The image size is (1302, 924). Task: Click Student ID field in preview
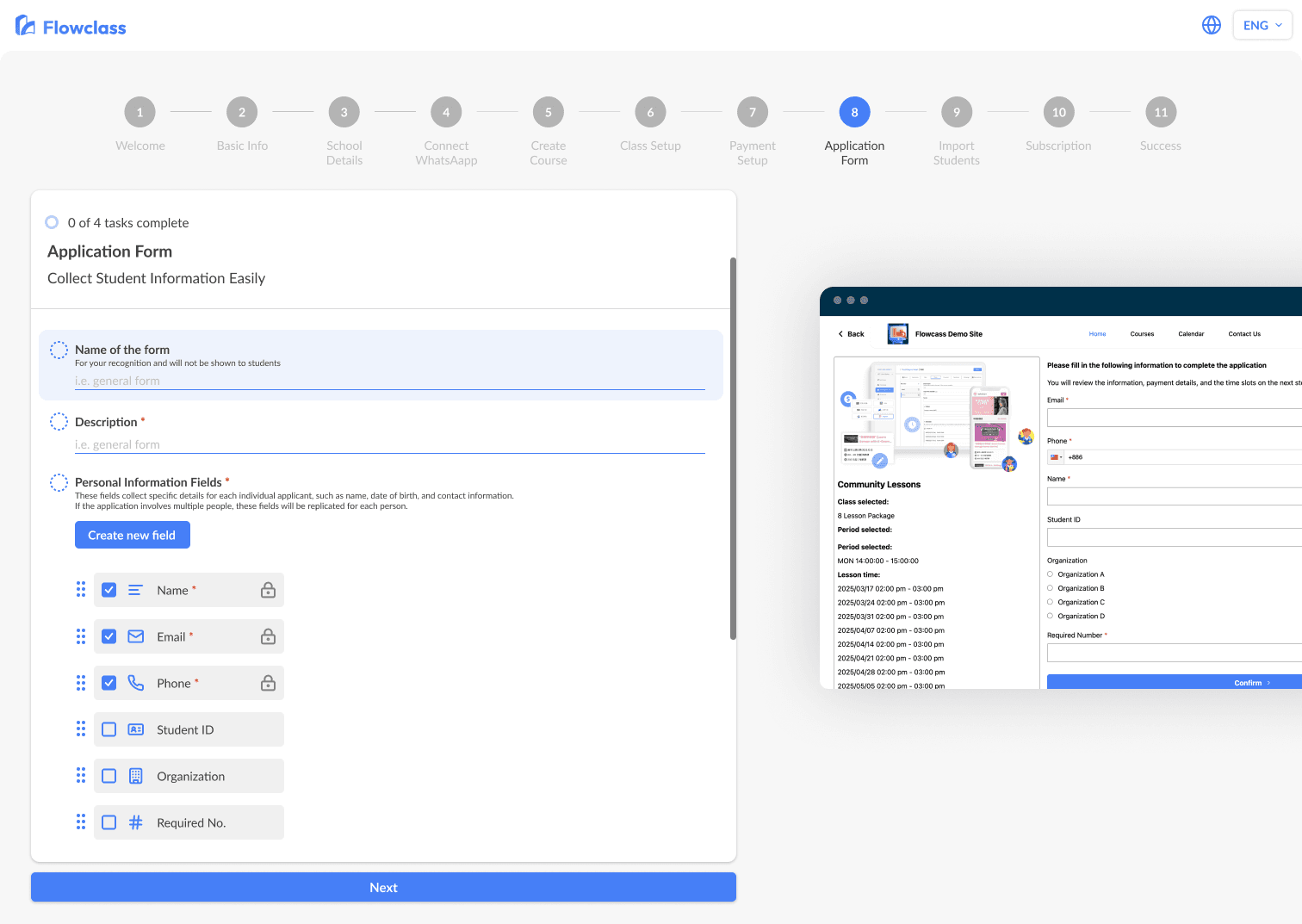pos(1175,537)
